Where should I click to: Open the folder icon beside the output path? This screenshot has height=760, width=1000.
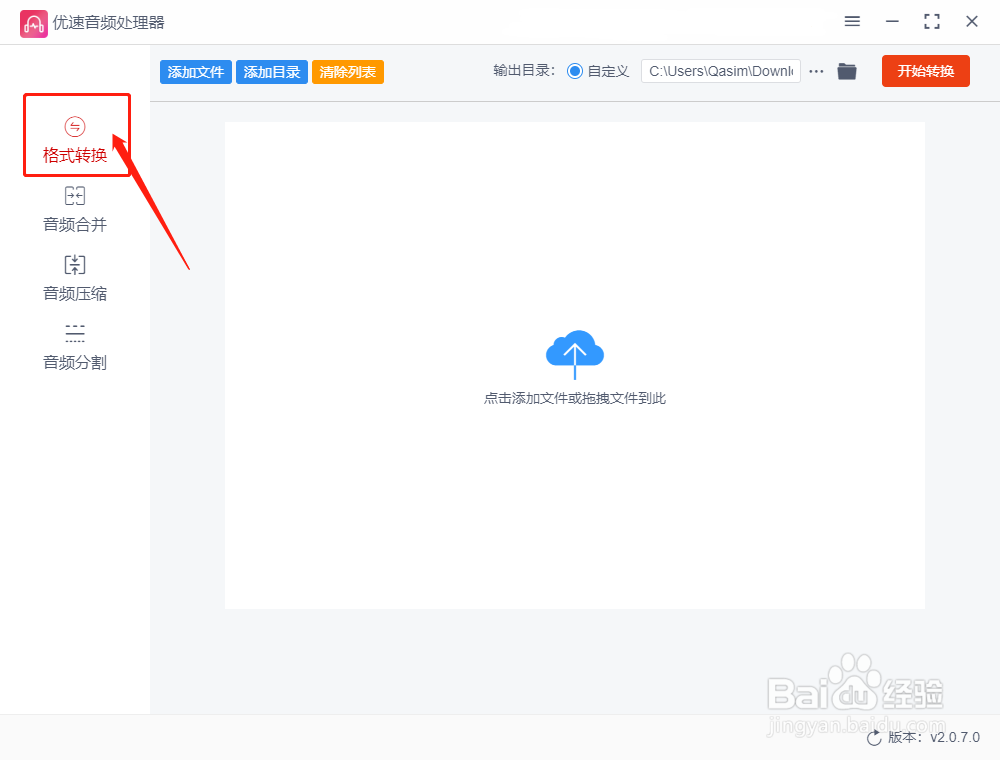pyautogui.click(x=846, y=71)
